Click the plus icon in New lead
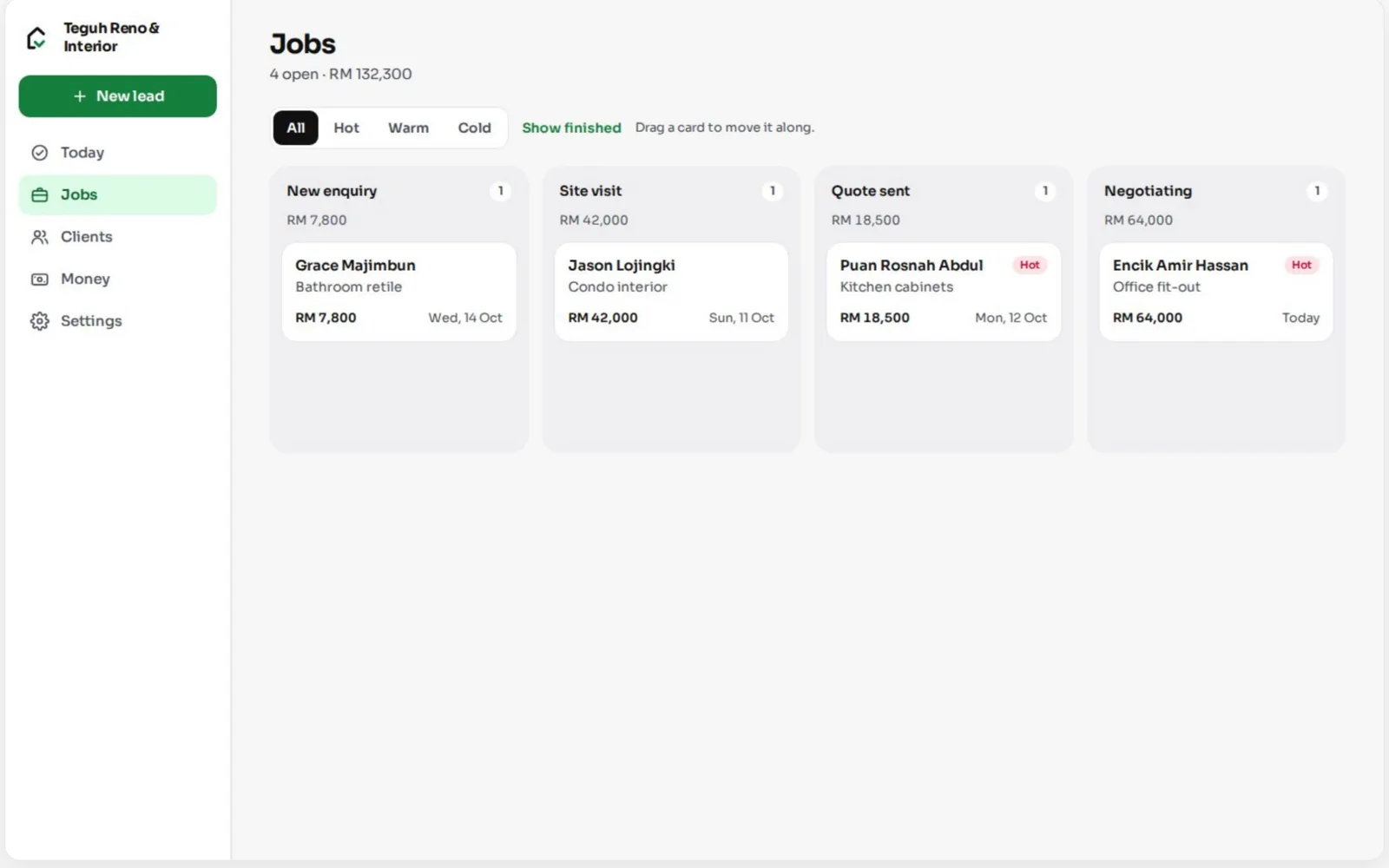1389x868 pixels. [x=80, y=96]
